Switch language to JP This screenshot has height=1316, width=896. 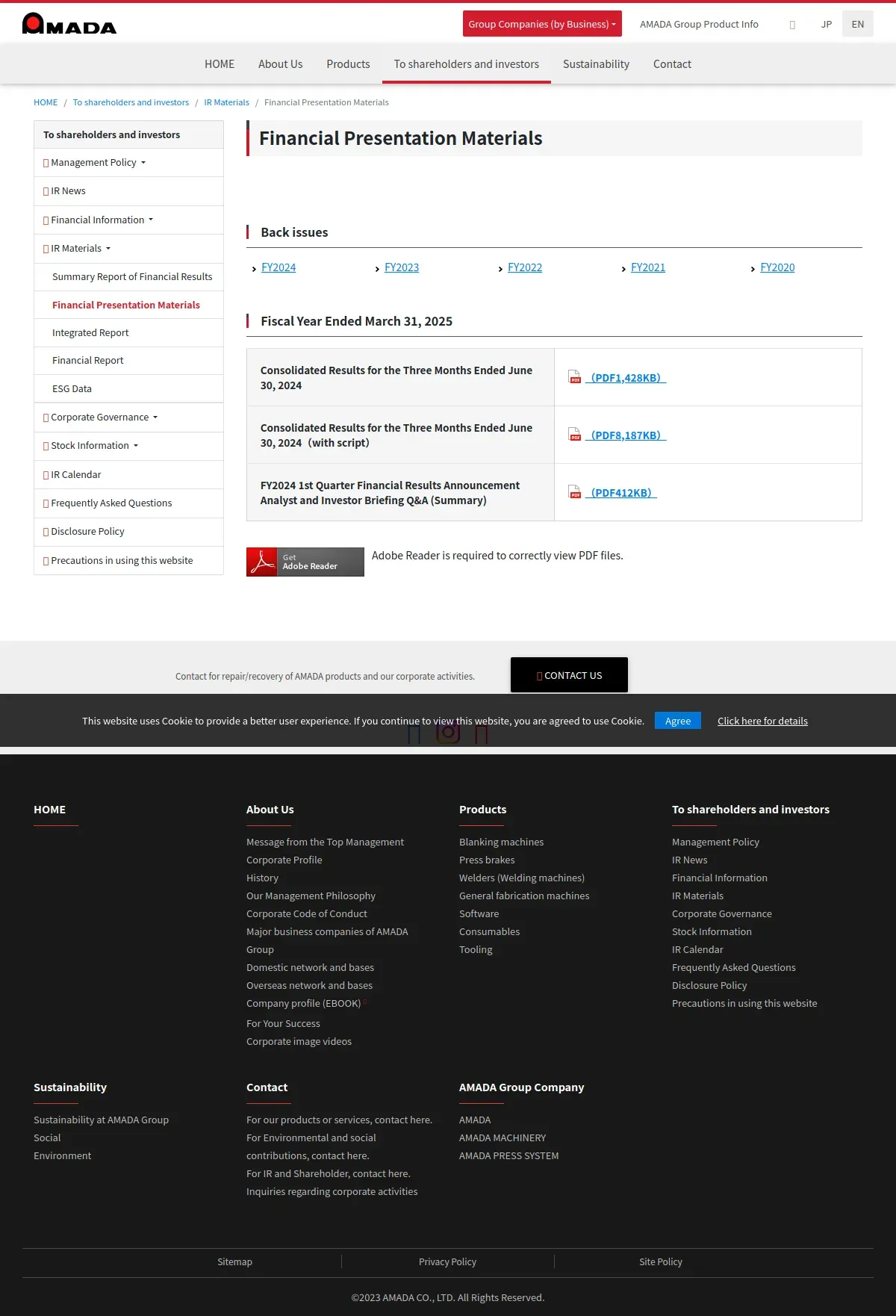click(827, 24)
